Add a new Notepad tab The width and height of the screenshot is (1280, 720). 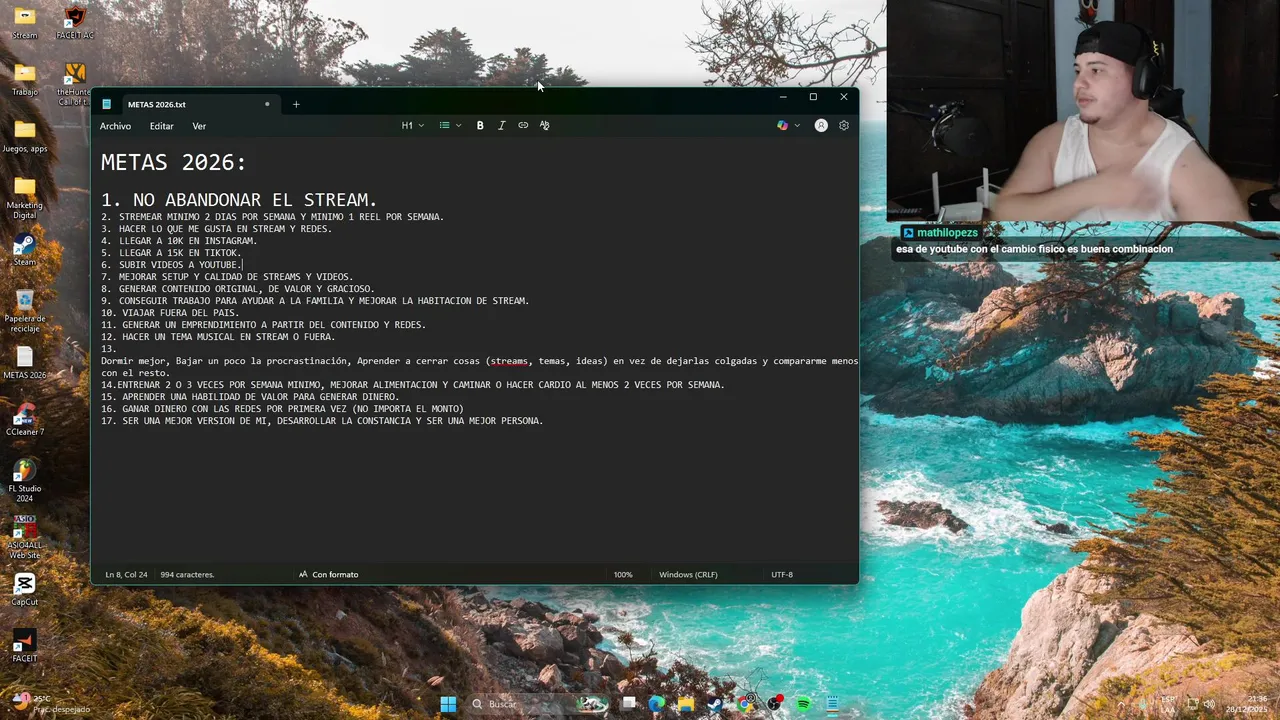(x=296, y=104)
